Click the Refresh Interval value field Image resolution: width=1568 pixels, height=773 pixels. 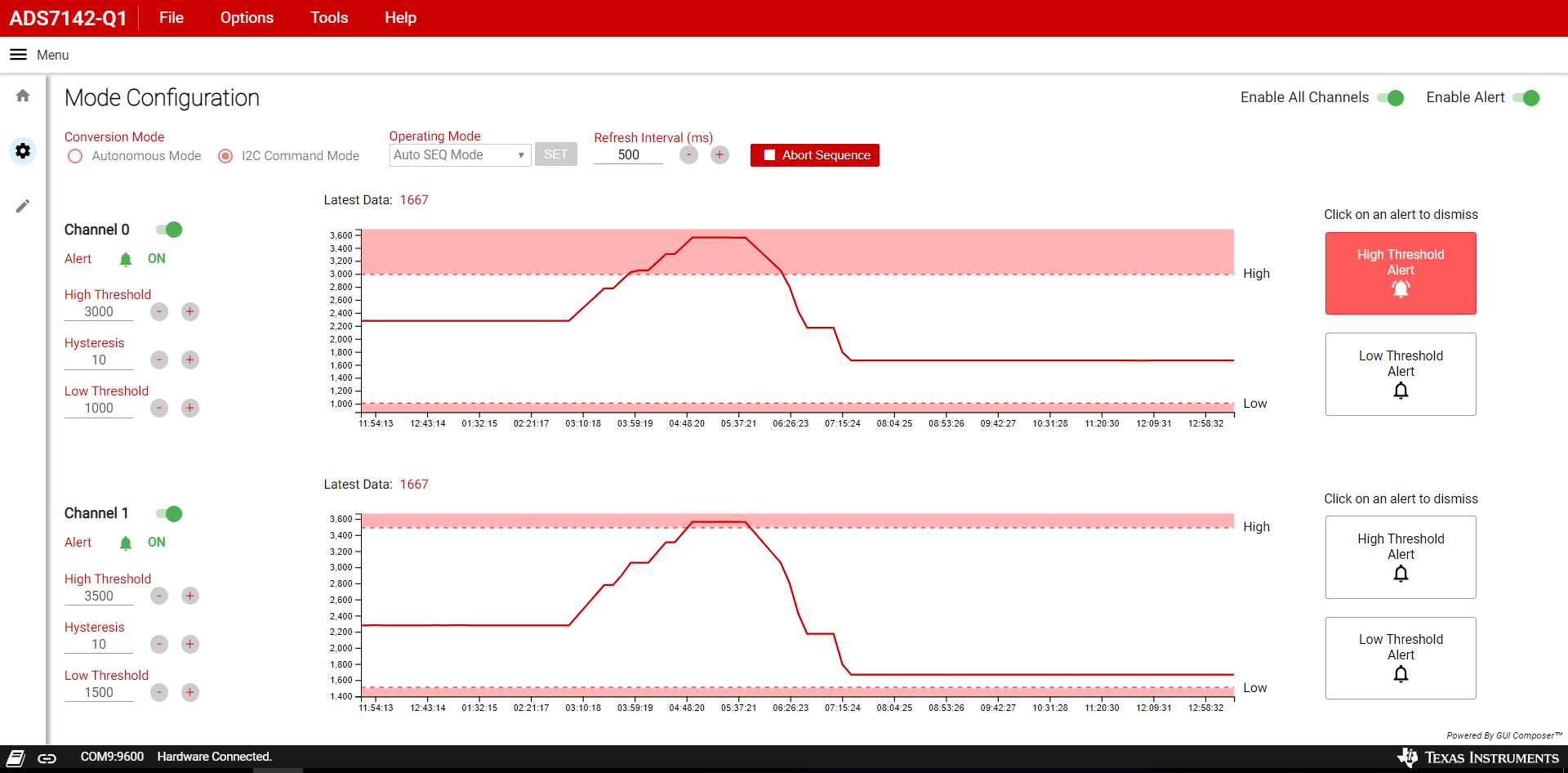point(628,155)
